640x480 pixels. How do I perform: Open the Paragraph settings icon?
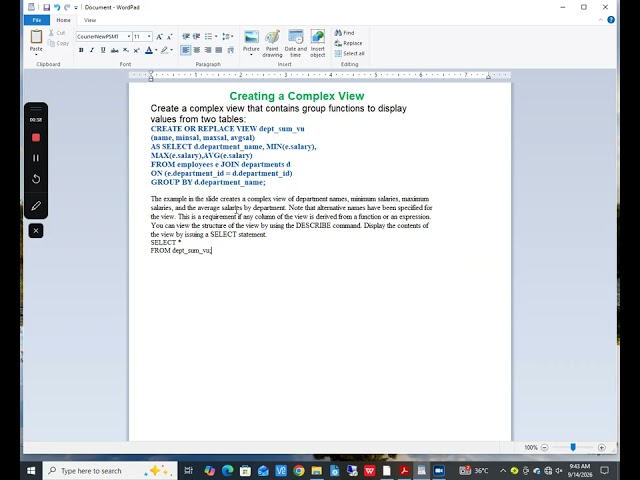tap(231, 50)
